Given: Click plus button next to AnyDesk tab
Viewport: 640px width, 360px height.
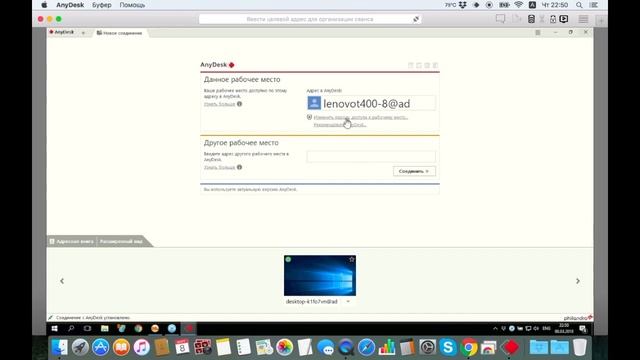Looking at the screenshot, I should coord(83,32).
